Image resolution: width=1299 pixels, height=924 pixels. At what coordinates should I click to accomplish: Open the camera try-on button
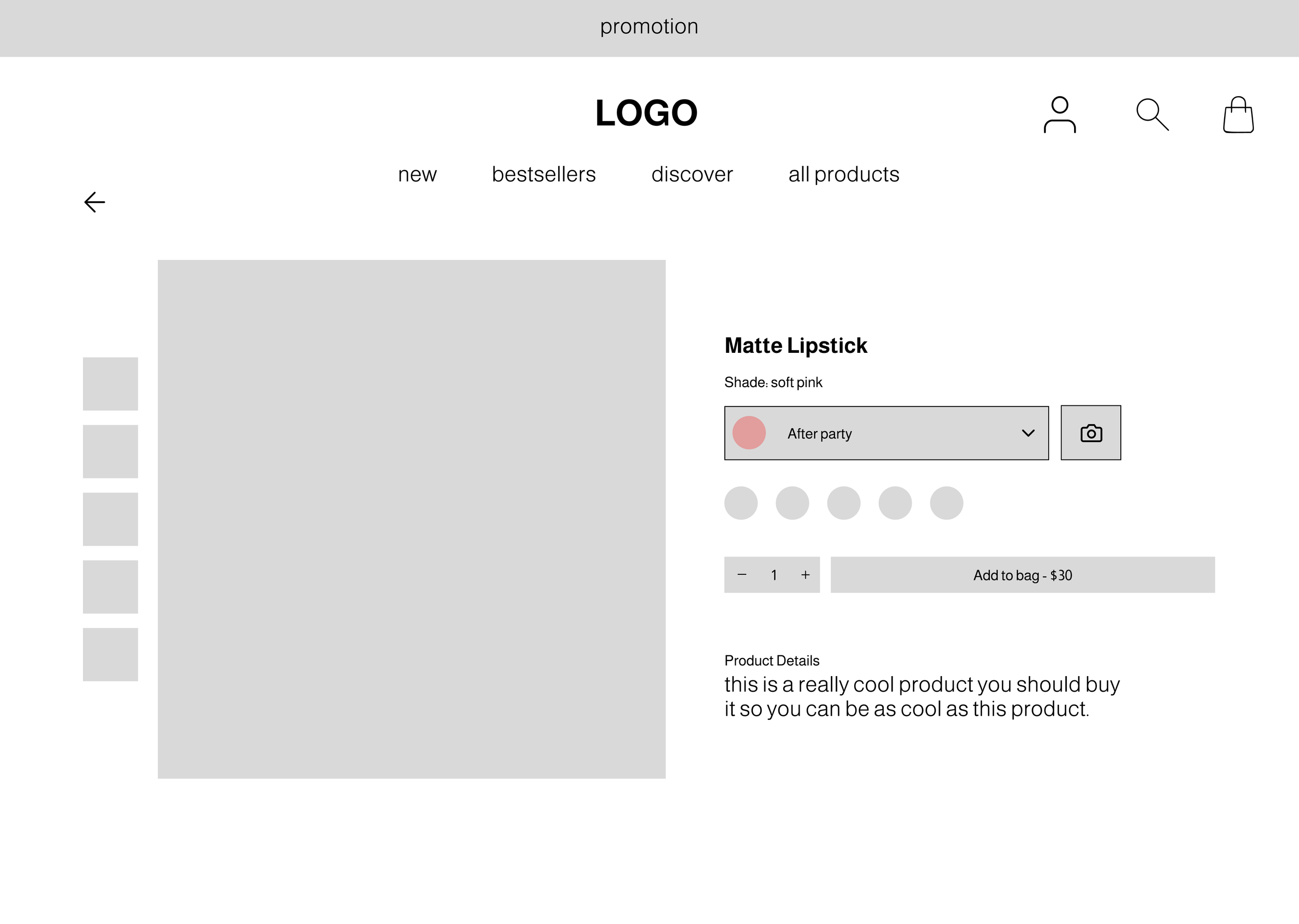click(x=1090, y=433)
